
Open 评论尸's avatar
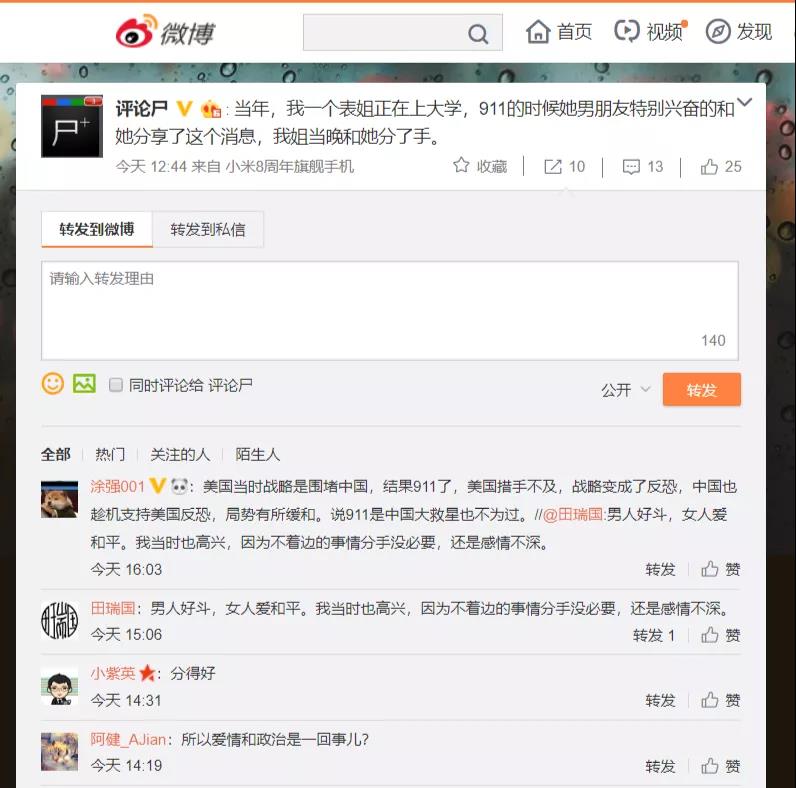click(x=72, y=126)
